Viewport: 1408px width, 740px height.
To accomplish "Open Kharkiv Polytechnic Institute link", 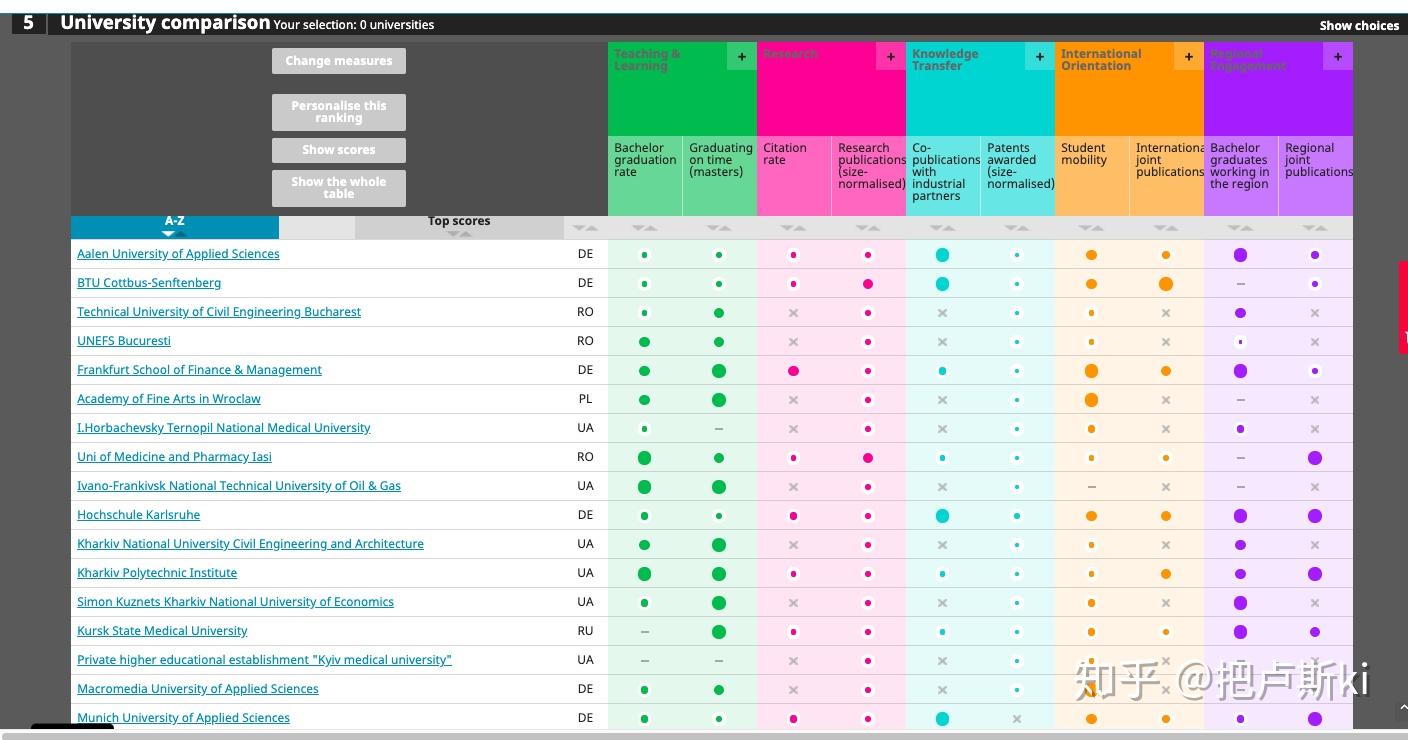I will pyautogui.click(x=157, y=573).
